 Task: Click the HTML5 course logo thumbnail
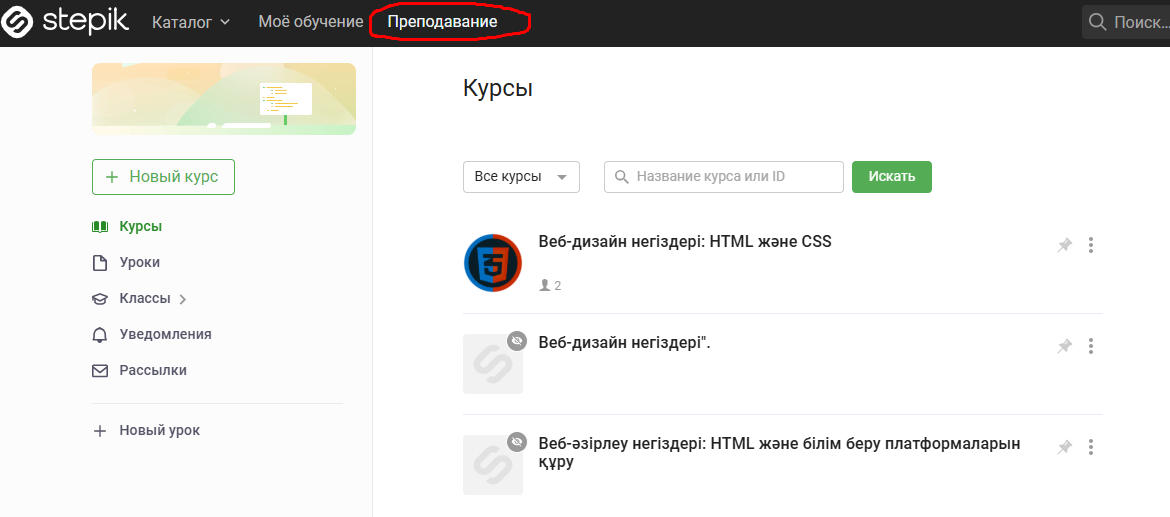[x=493, y=263]
